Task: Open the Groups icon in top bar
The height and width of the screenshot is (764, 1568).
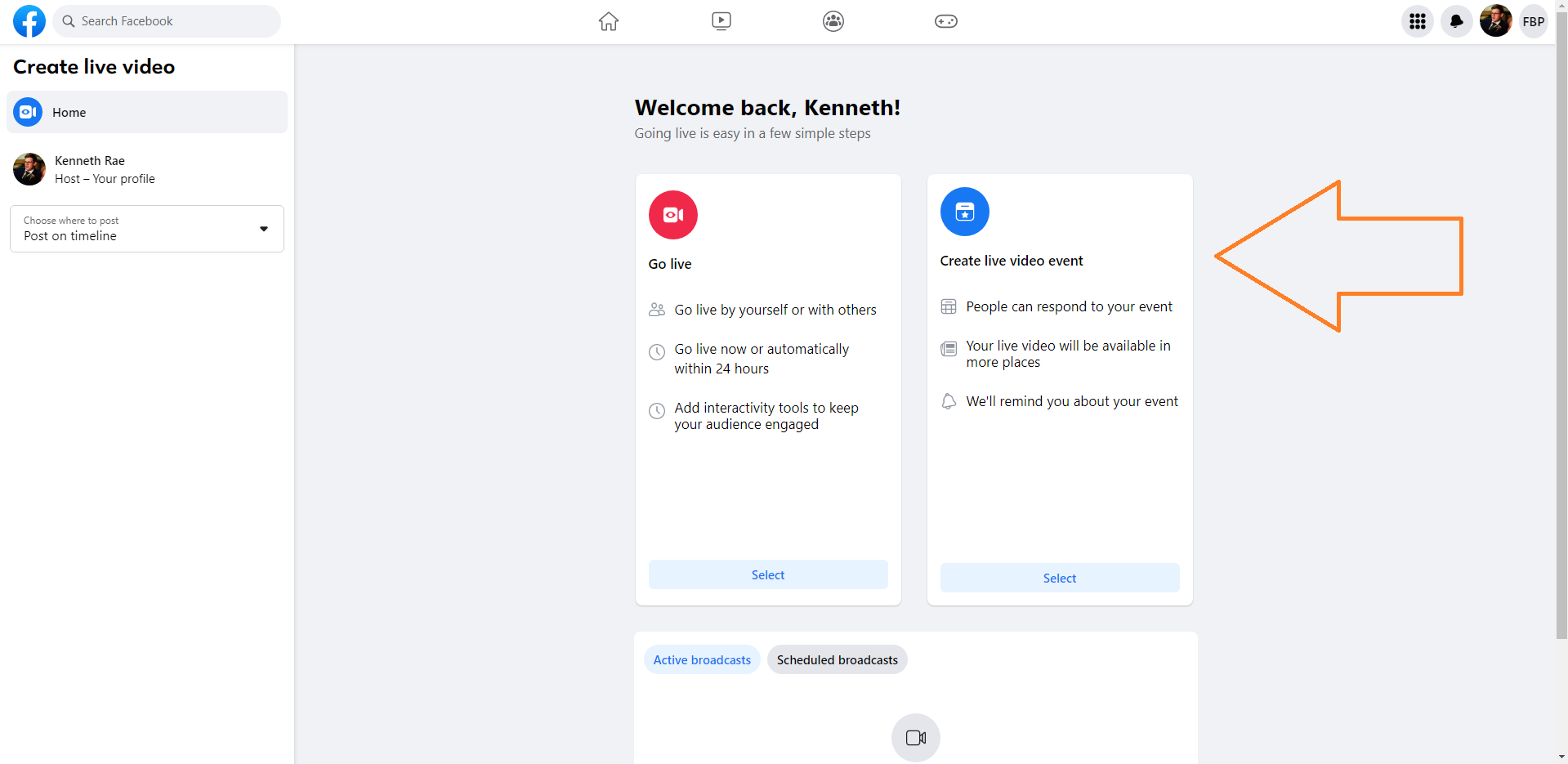Action: click(x=833, y=21)
